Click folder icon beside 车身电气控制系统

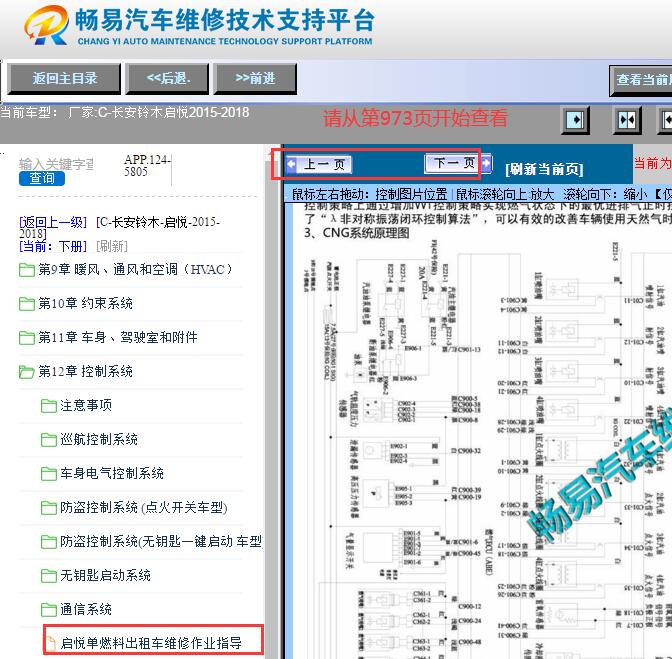coord(48,473)
